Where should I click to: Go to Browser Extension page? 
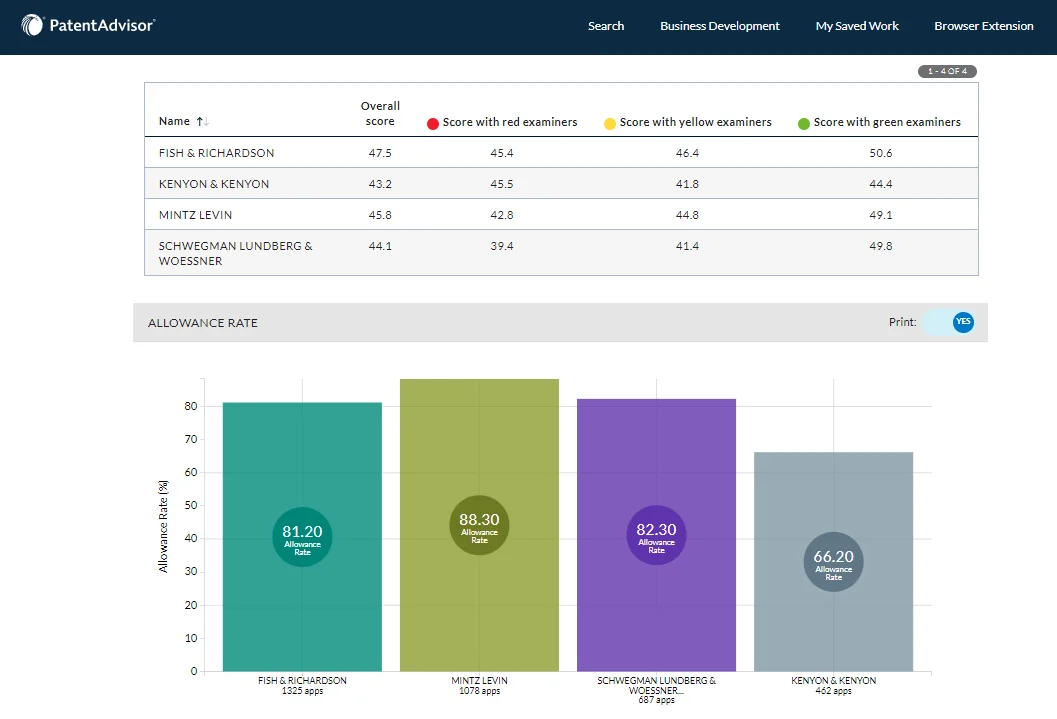pos(983,26)
